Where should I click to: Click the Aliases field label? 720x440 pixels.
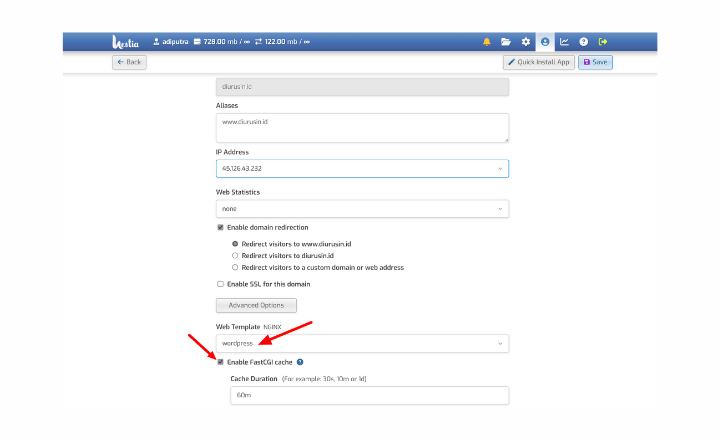pyautogui.click(x=227, y=106)
